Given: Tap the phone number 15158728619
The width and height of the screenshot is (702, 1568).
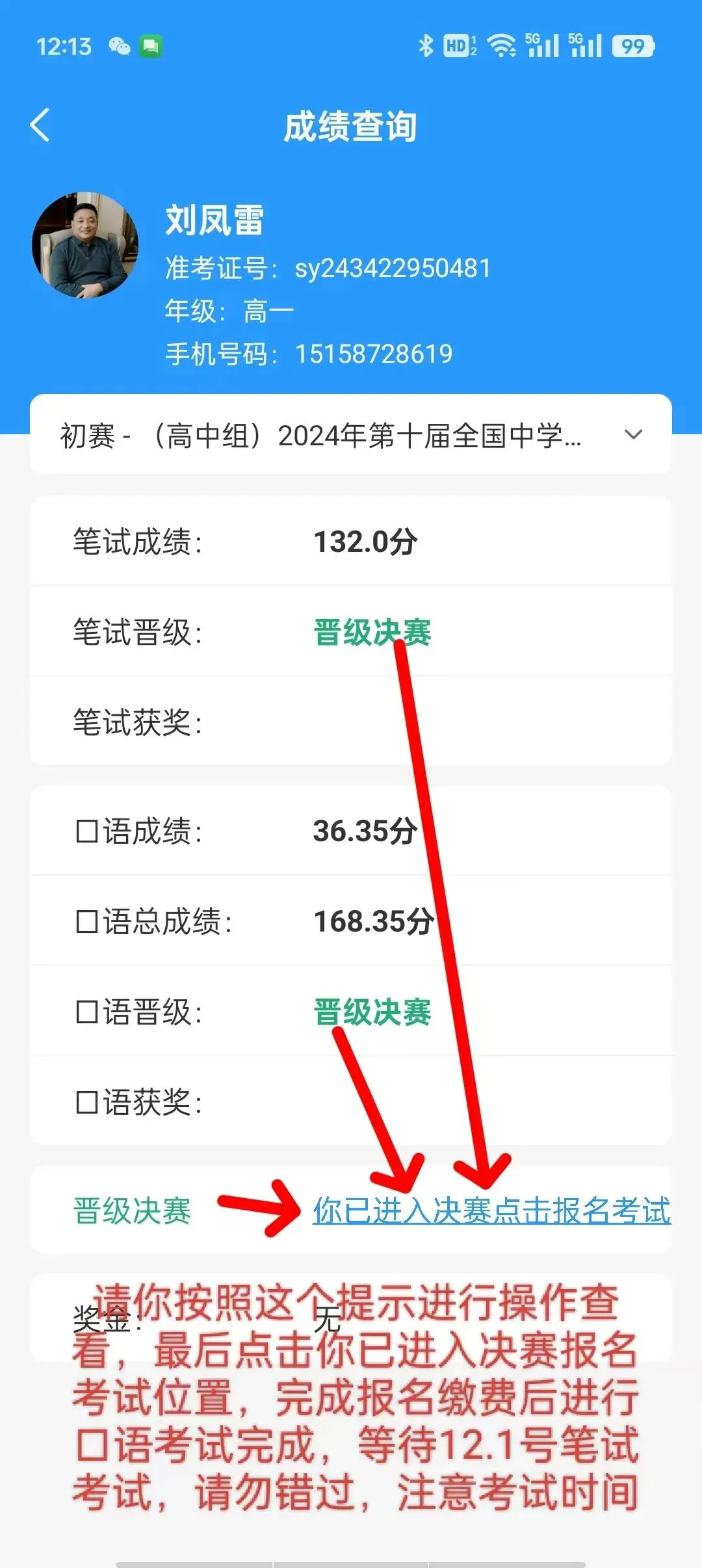Looking at the screenshot, I should point(374,354).
